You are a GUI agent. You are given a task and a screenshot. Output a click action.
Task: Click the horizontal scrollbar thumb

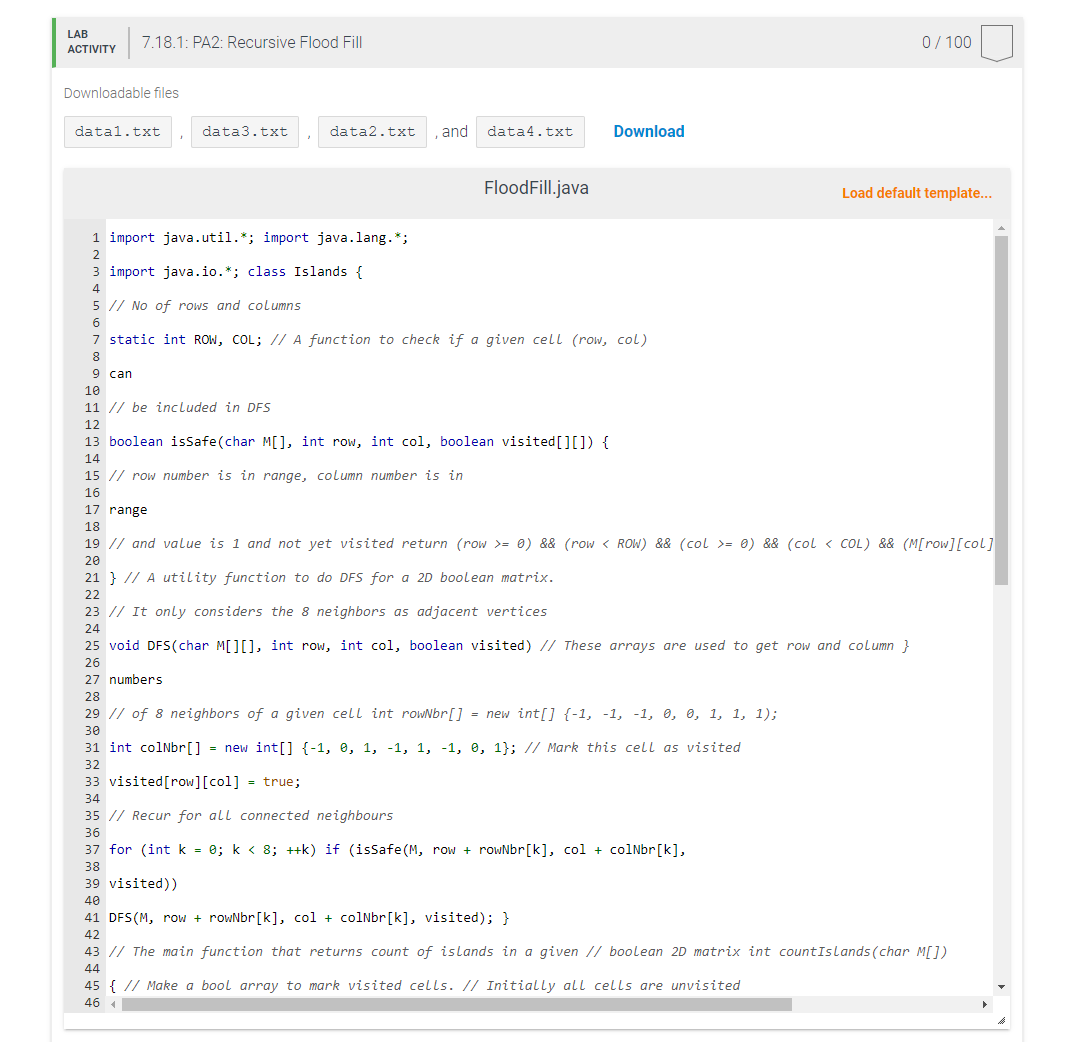[x=457, y=1004]
